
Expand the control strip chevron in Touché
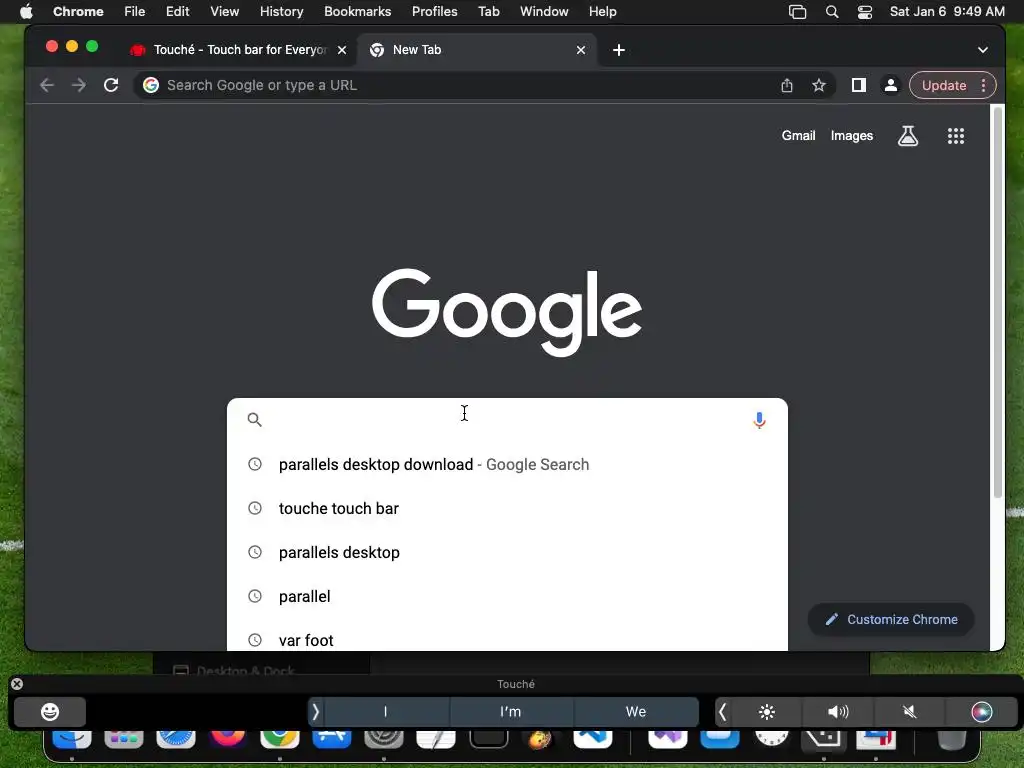point(722,712)
